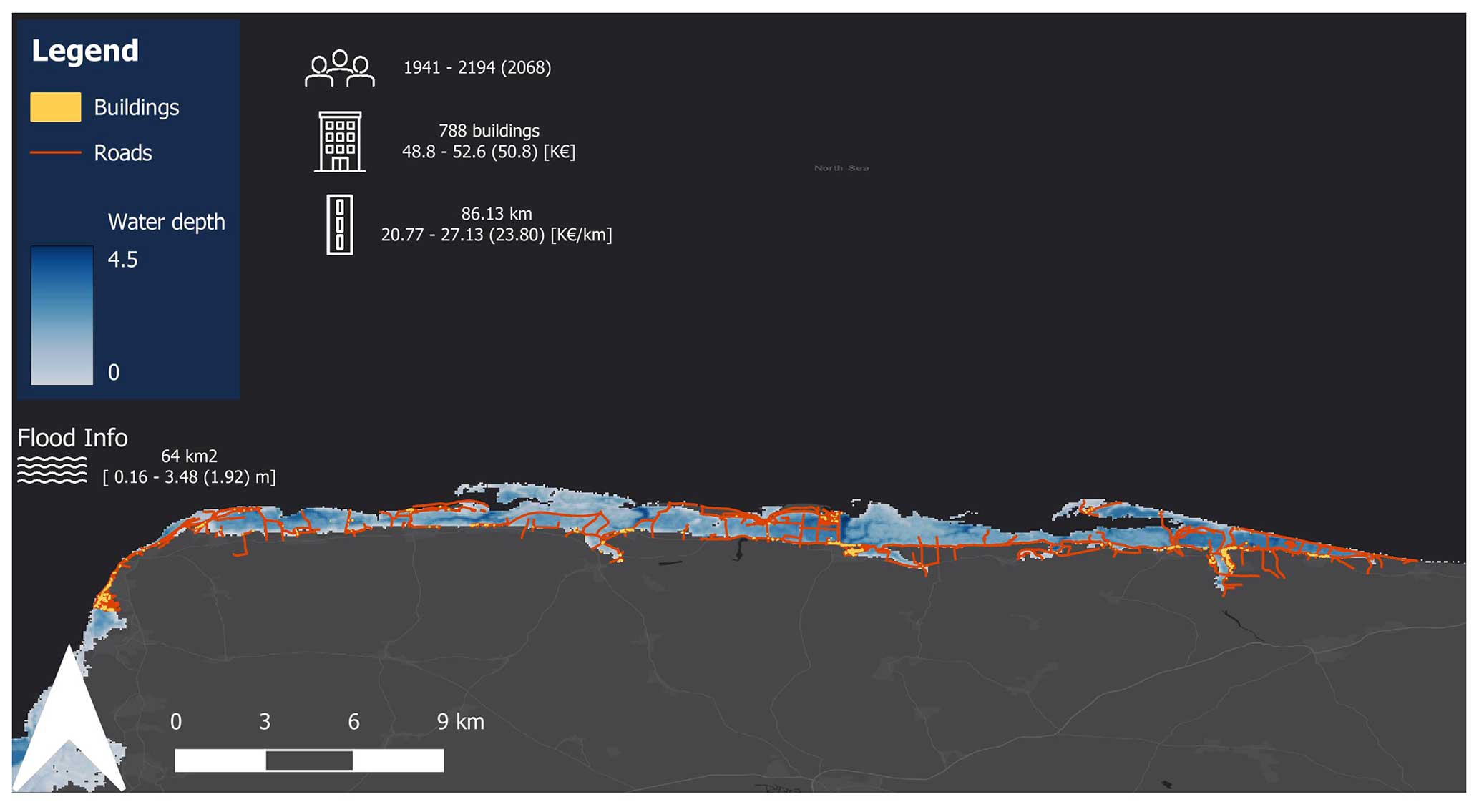Click the 1941 - 2194 population text
Image resolution: width=1479 pixels, height=812 pixels.
pyautogui.click(x=477, y=67)
